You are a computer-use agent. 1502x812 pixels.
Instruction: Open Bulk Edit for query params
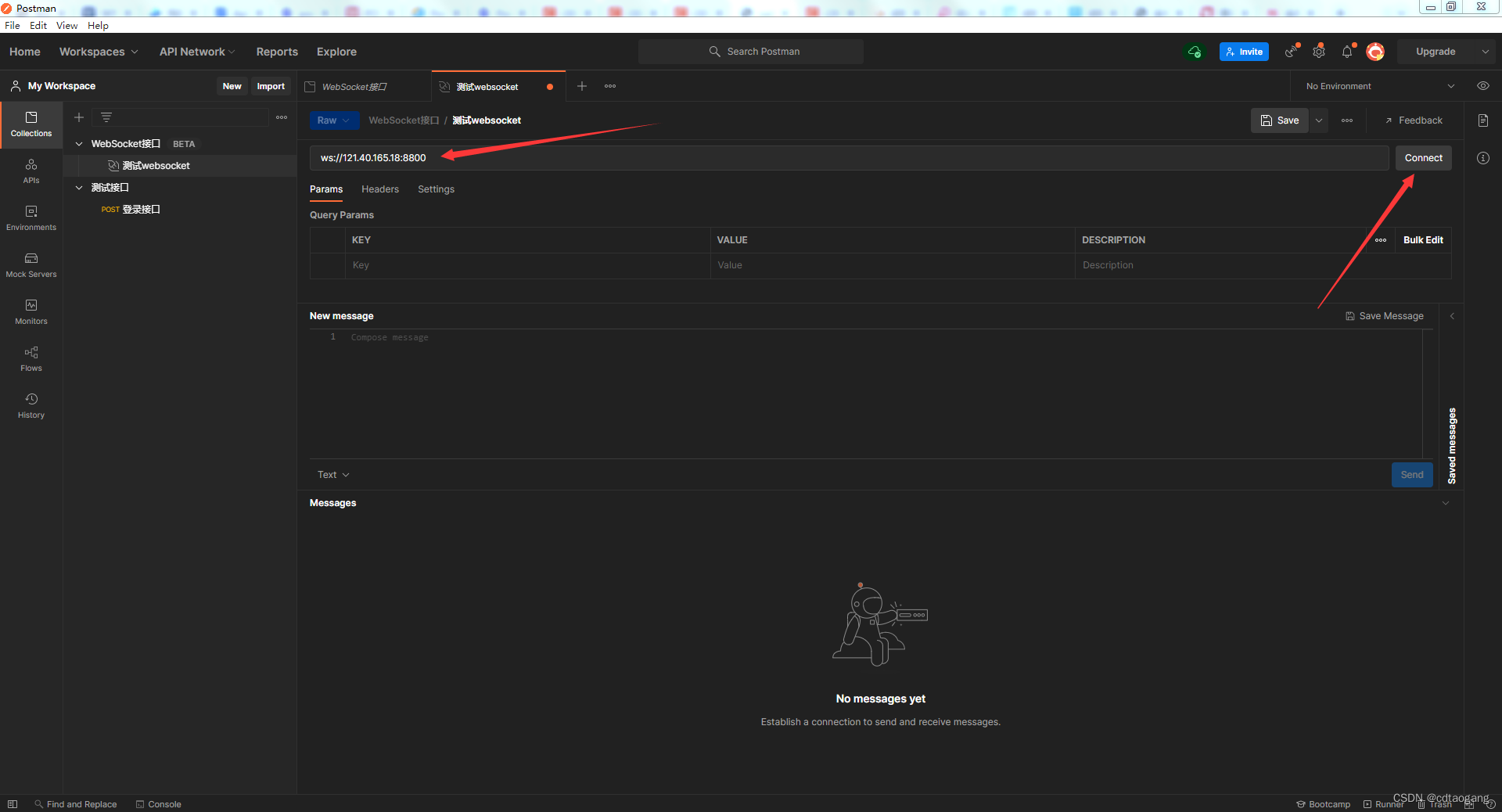(1423, 240)
